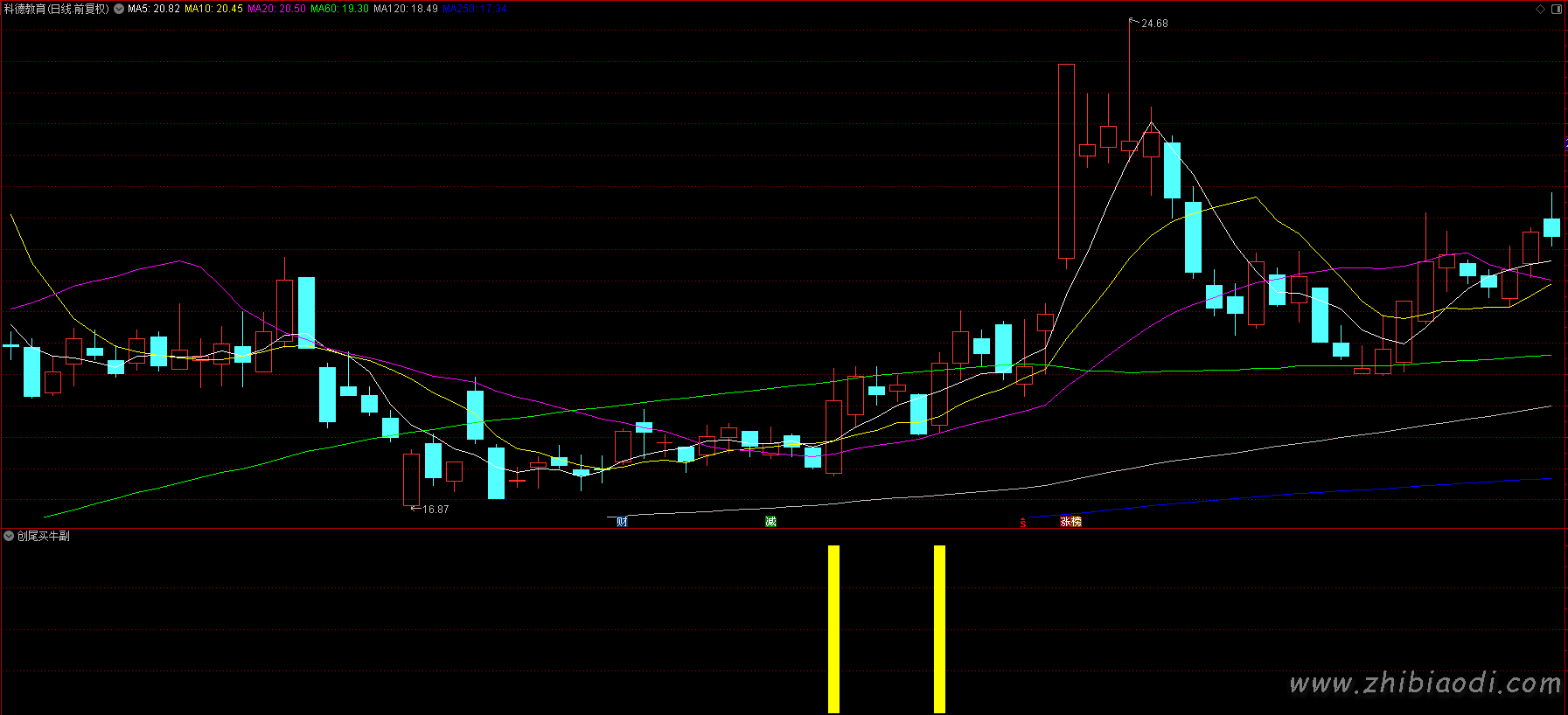
Task: Click the 16.87 low price label
Action: [x=436, y=510]
